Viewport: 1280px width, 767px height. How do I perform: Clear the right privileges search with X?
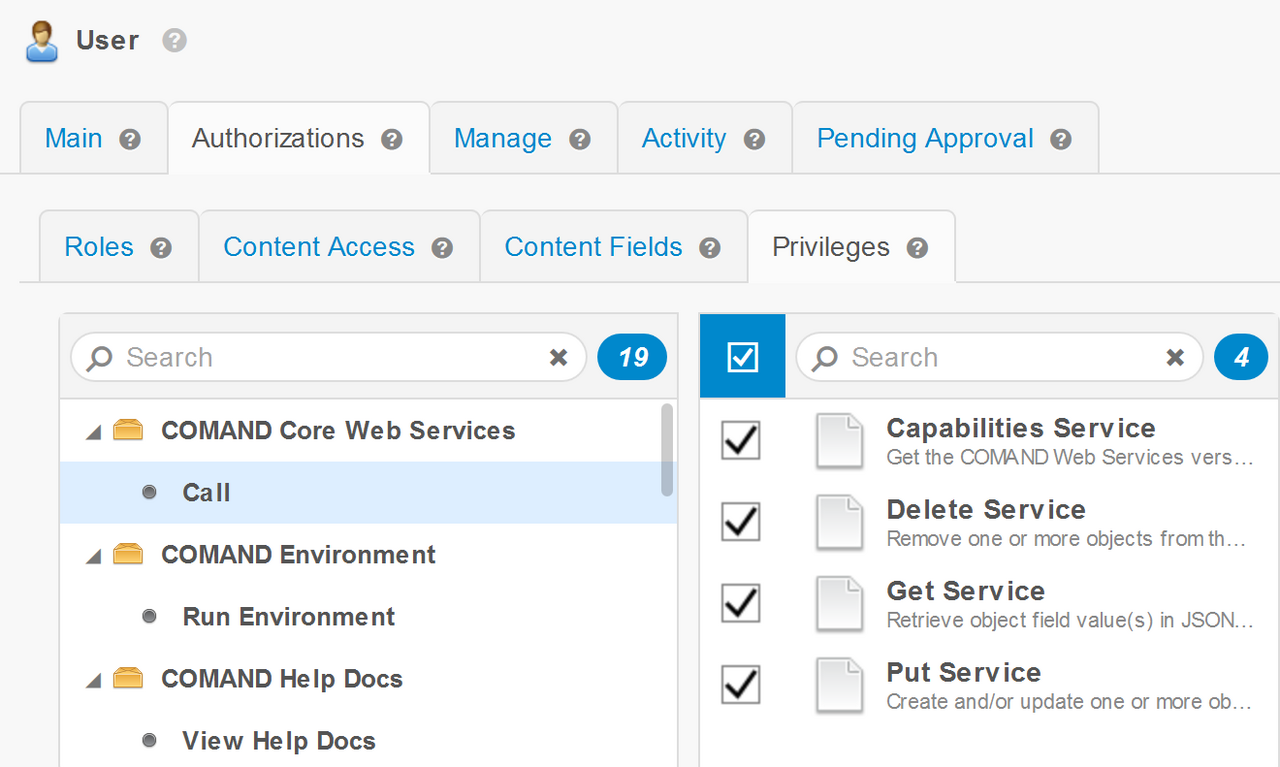point(1176,358)
